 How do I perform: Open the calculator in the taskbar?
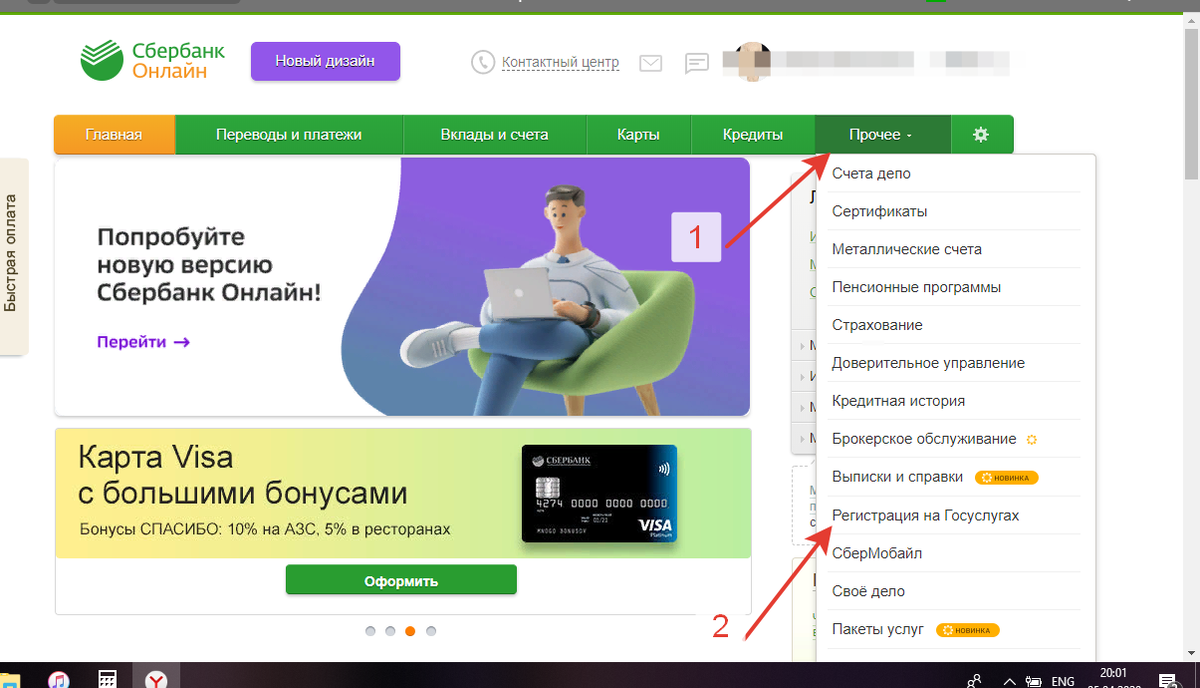click(107, 679)
